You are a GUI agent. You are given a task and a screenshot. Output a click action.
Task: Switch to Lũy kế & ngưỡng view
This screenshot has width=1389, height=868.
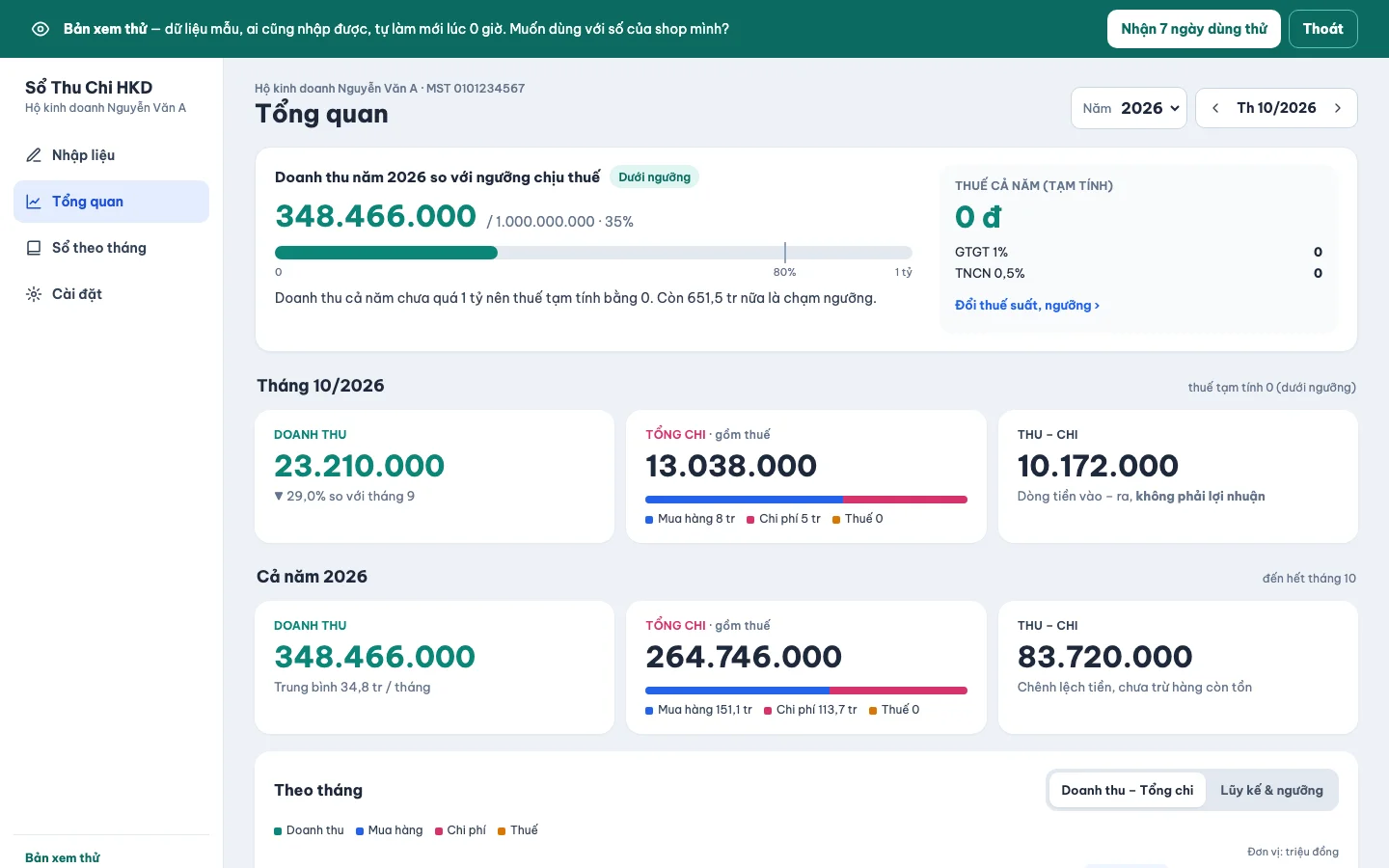click(x=1271, y=790)
